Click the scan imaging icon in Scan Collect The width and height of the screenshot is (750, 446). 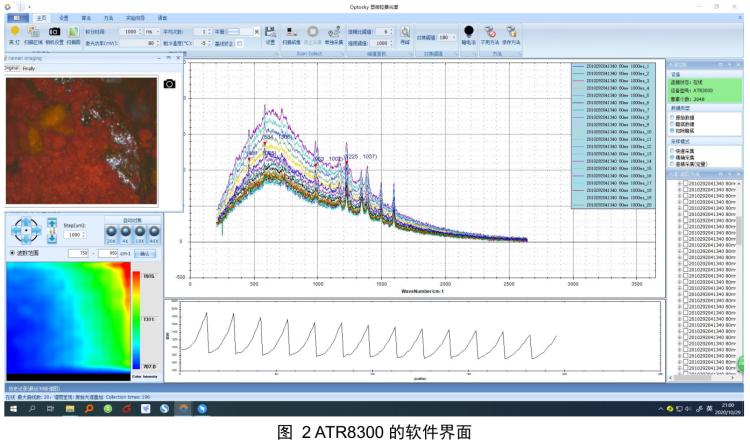click(290, 32)
